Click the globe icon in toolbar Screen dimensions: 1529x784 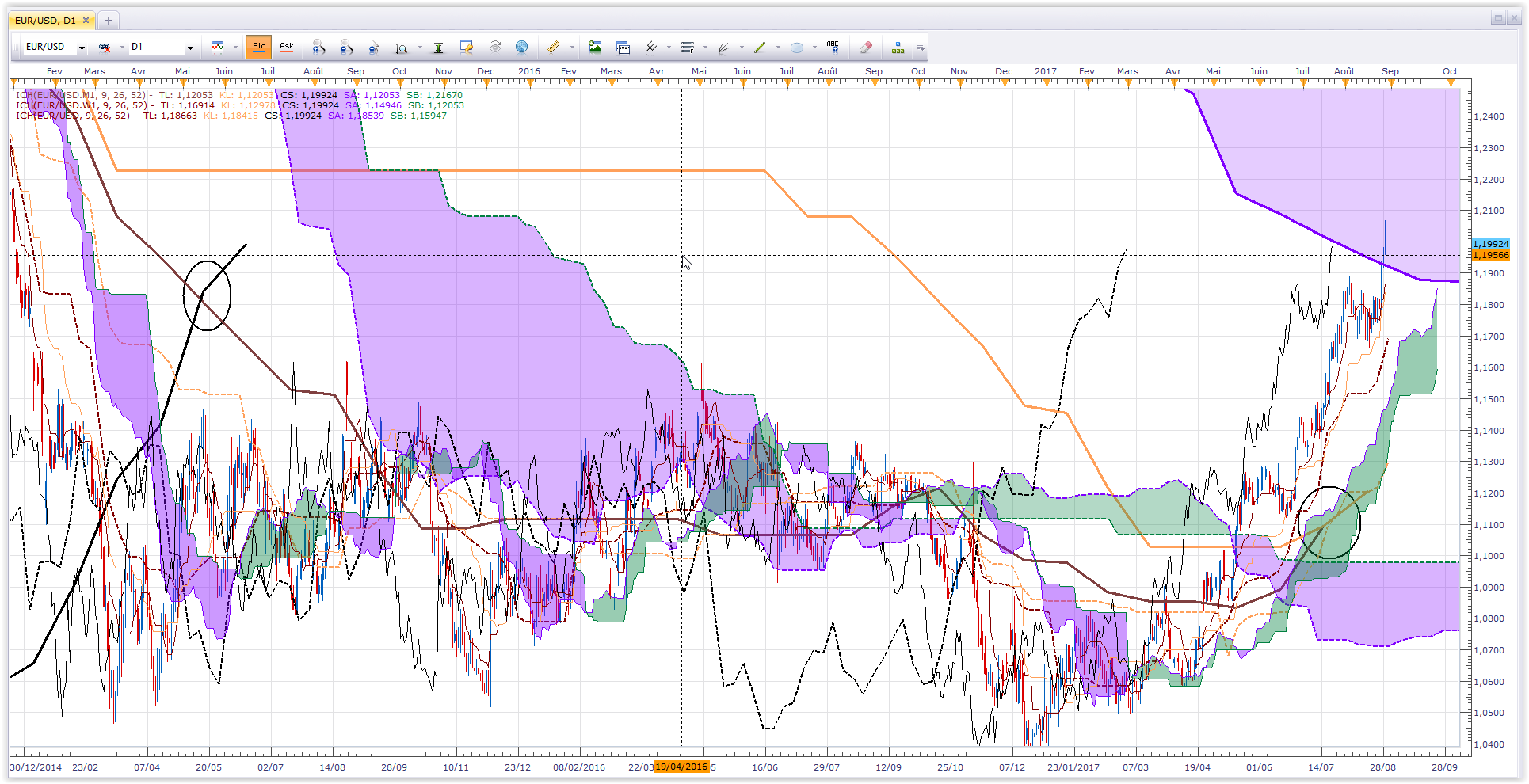[521, 48]
